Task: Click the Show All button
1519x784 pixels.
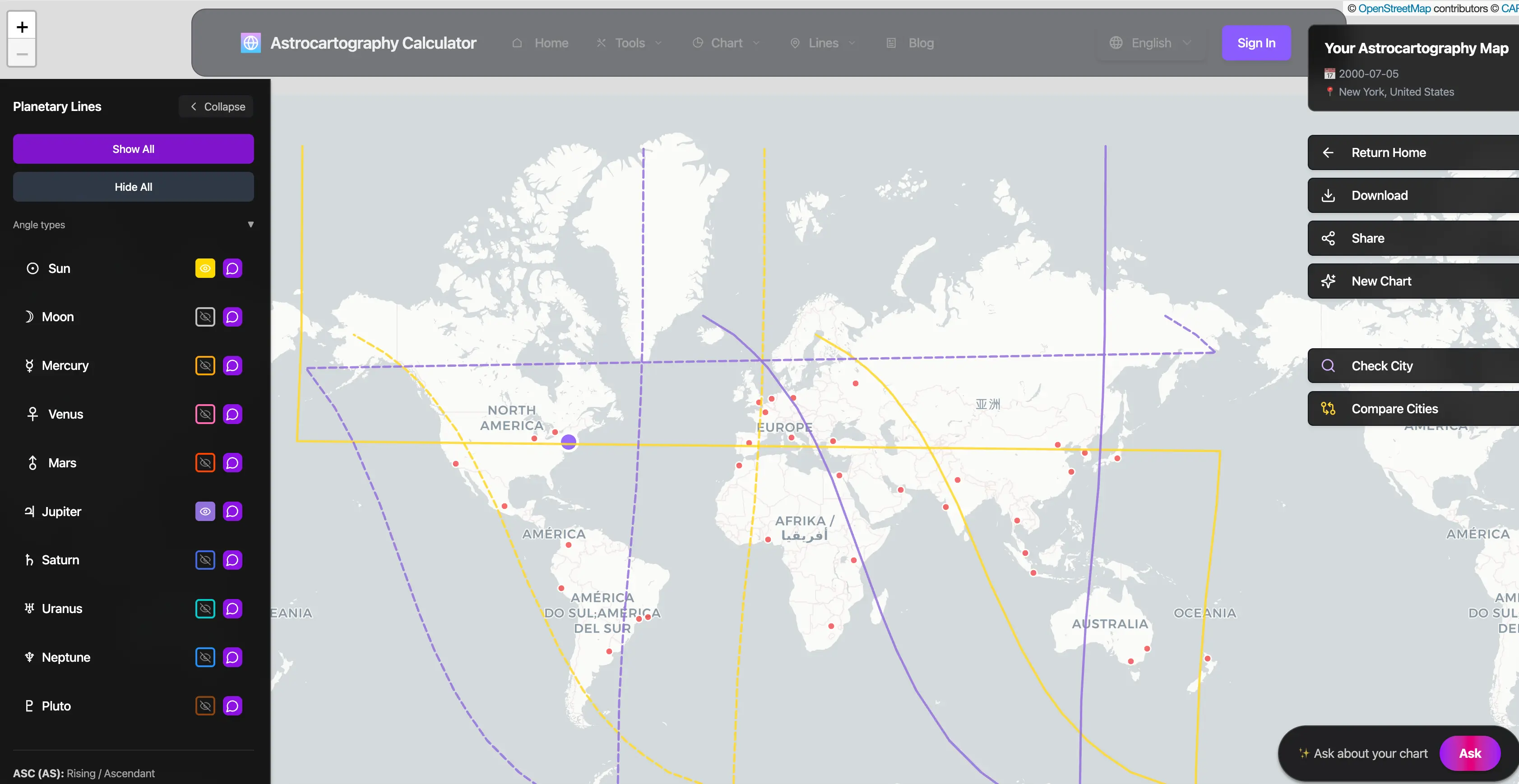Action: (x=134, y=149)
